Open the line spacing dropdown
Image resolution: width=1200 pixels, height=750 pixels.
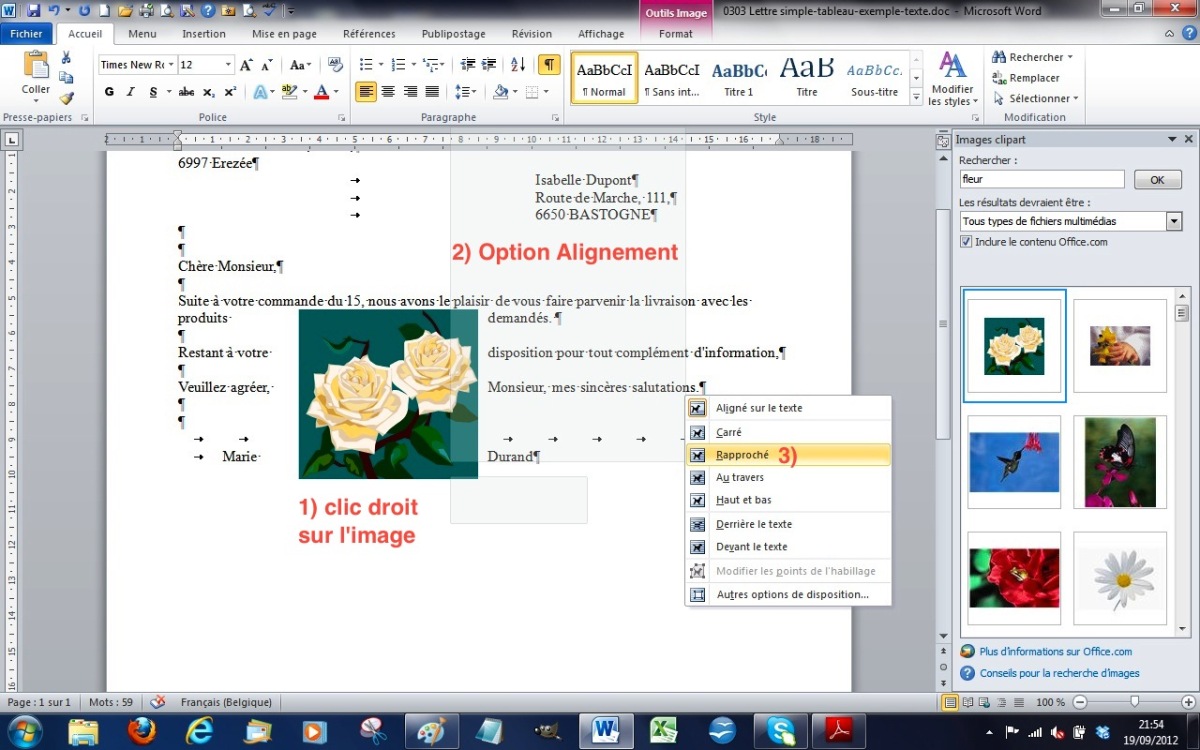click(466, 92)
